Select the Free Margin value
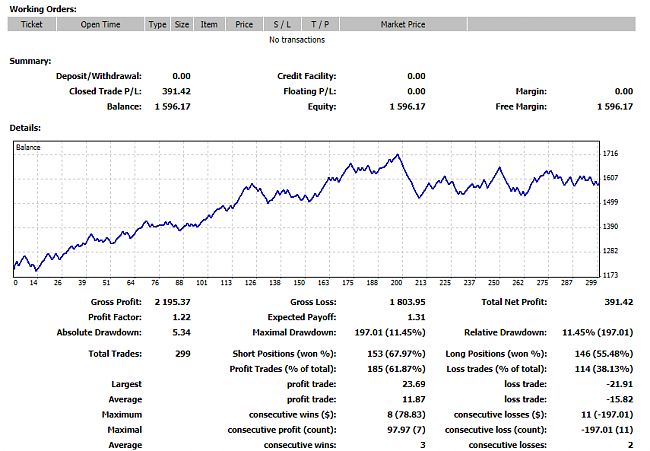 click(x=614, y=106)
